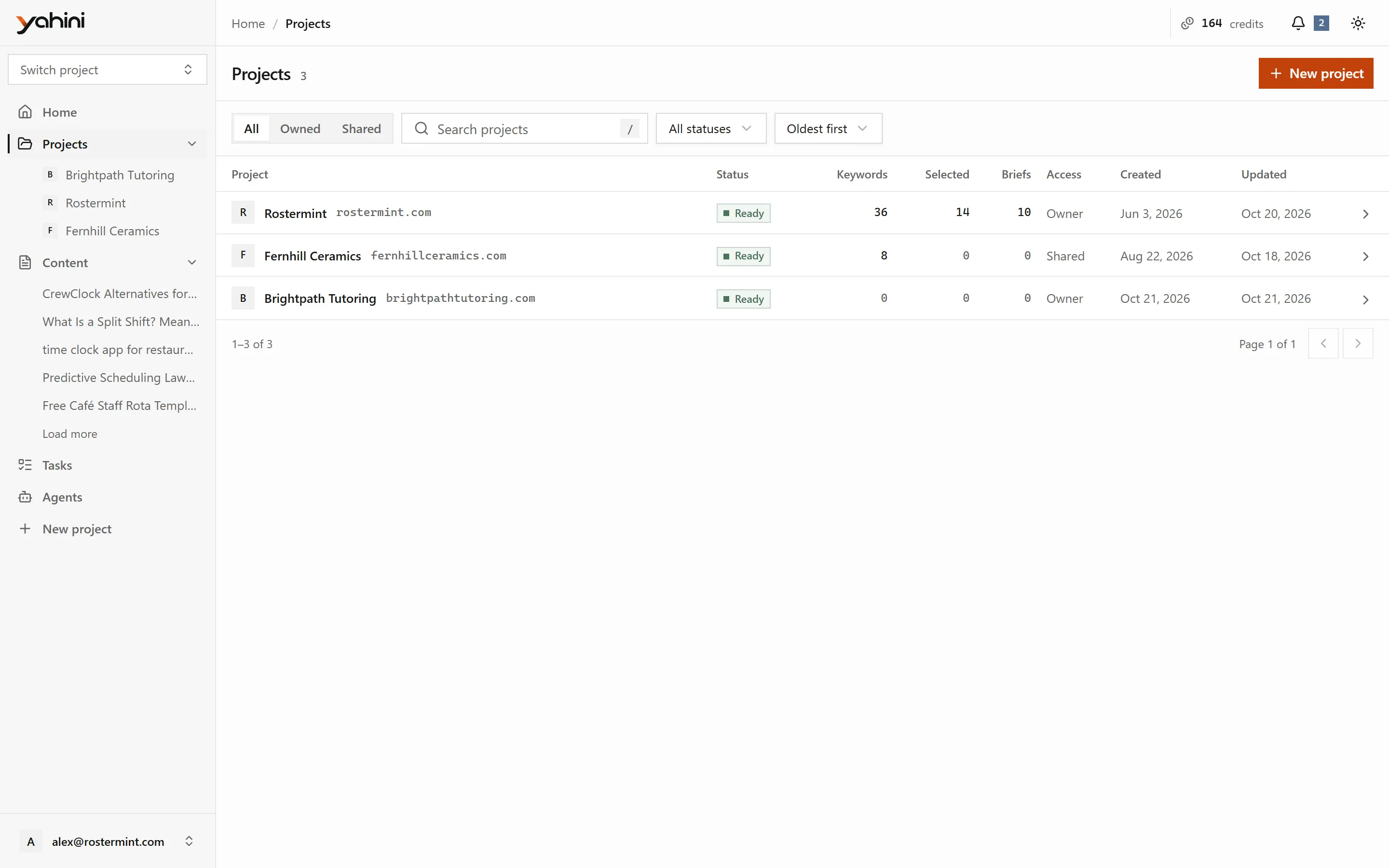Open What Is a Split Shift content item

[121, 322]
